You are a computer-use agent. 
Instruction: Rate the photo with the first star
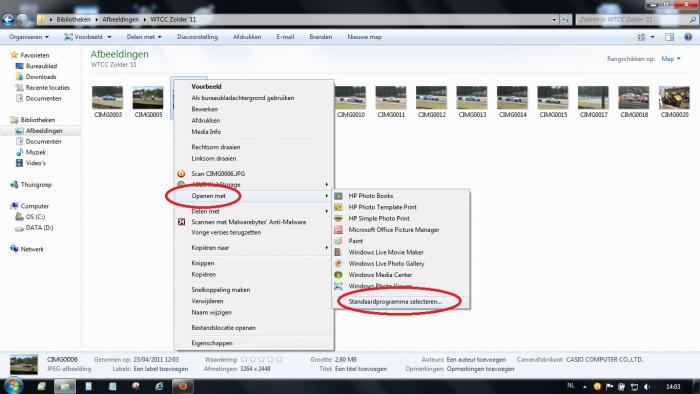coord(244,359)
